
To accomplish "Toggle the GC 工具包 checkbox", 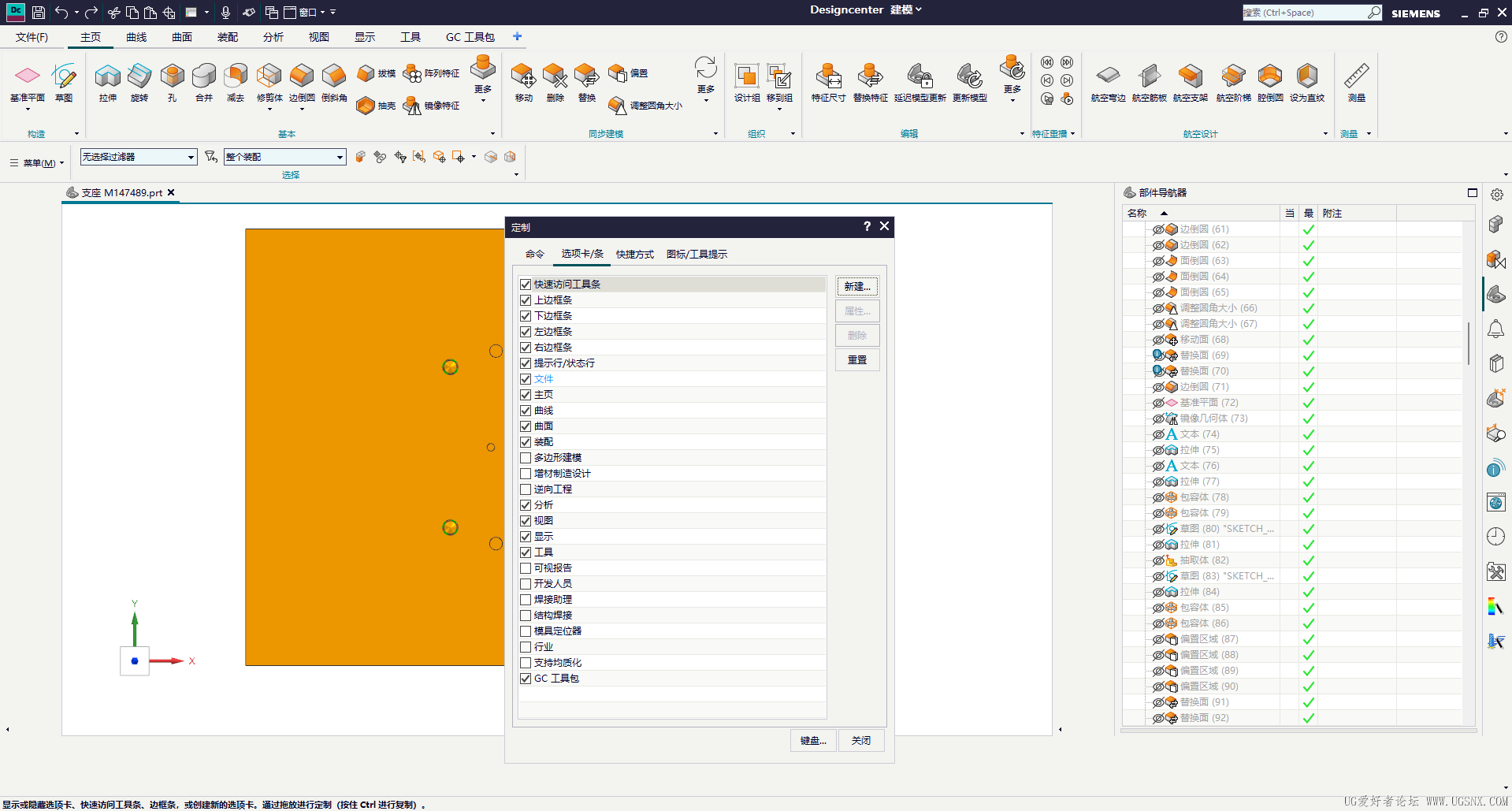I will (x=526, y=679).
